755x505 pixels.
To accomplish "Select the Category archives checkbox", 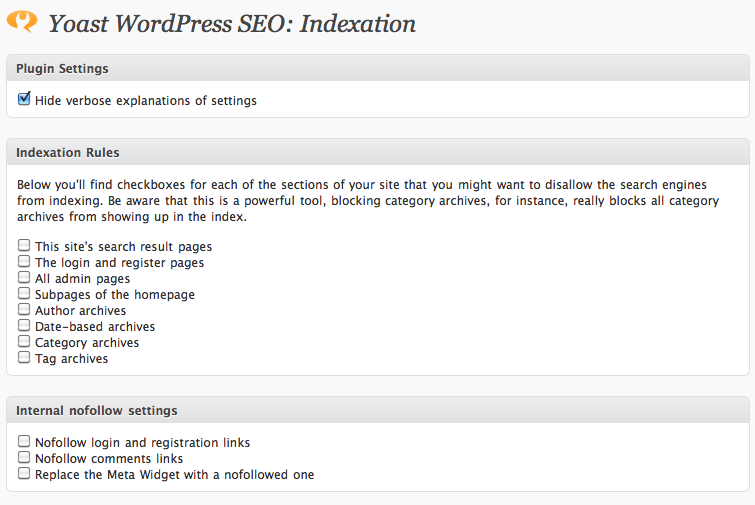I will coord(24,341).
